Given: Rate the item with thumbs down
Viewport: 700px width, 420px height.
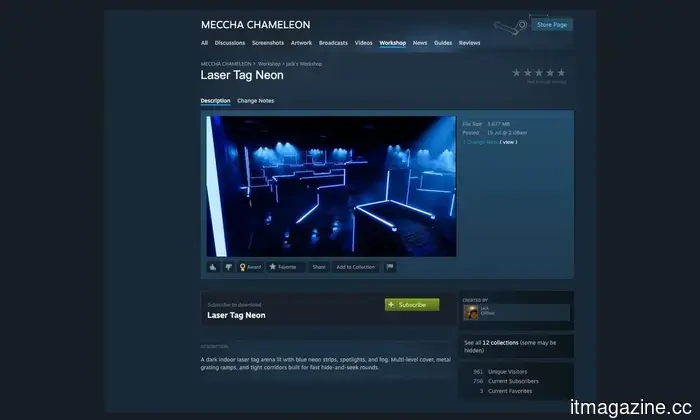Looking at the screenshot, I should point(229,267).
